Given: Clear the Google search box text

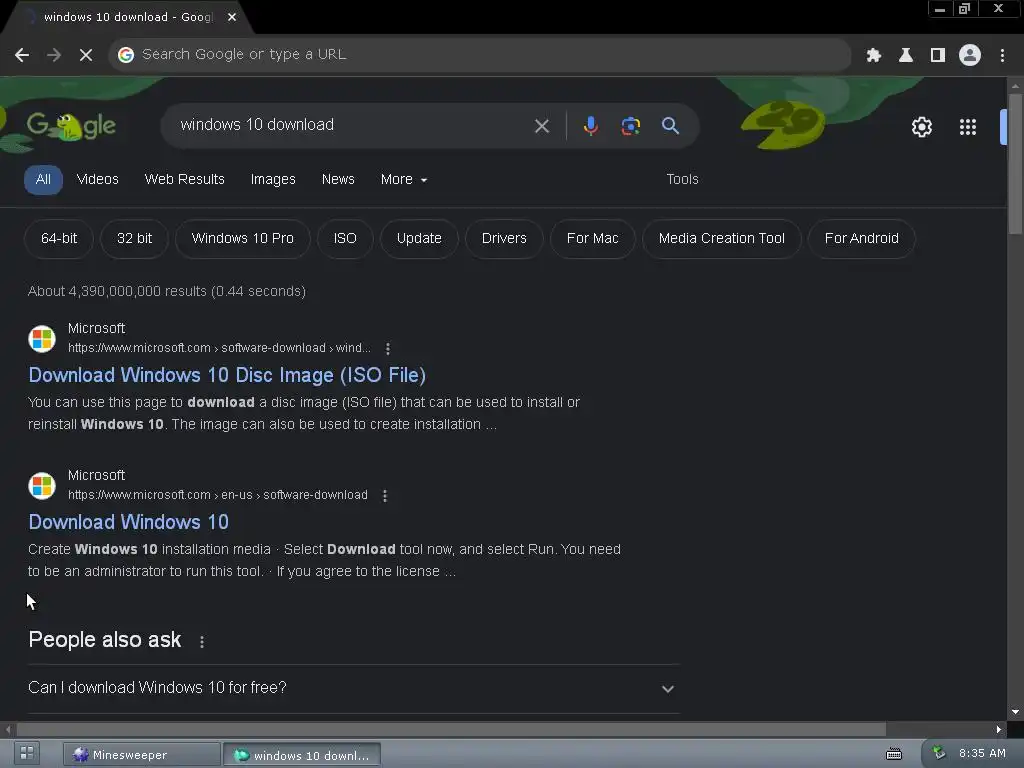Looking at the screenshot, I should coord(541,125).
